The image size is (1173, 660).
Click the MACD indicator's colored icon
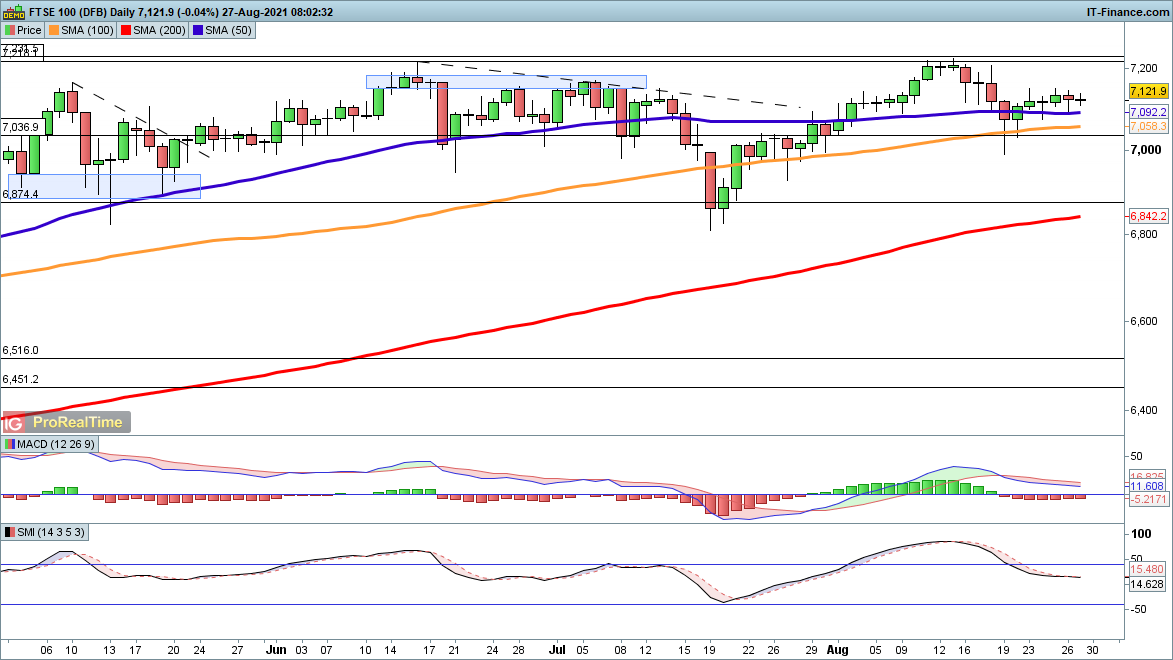(10, 444)
